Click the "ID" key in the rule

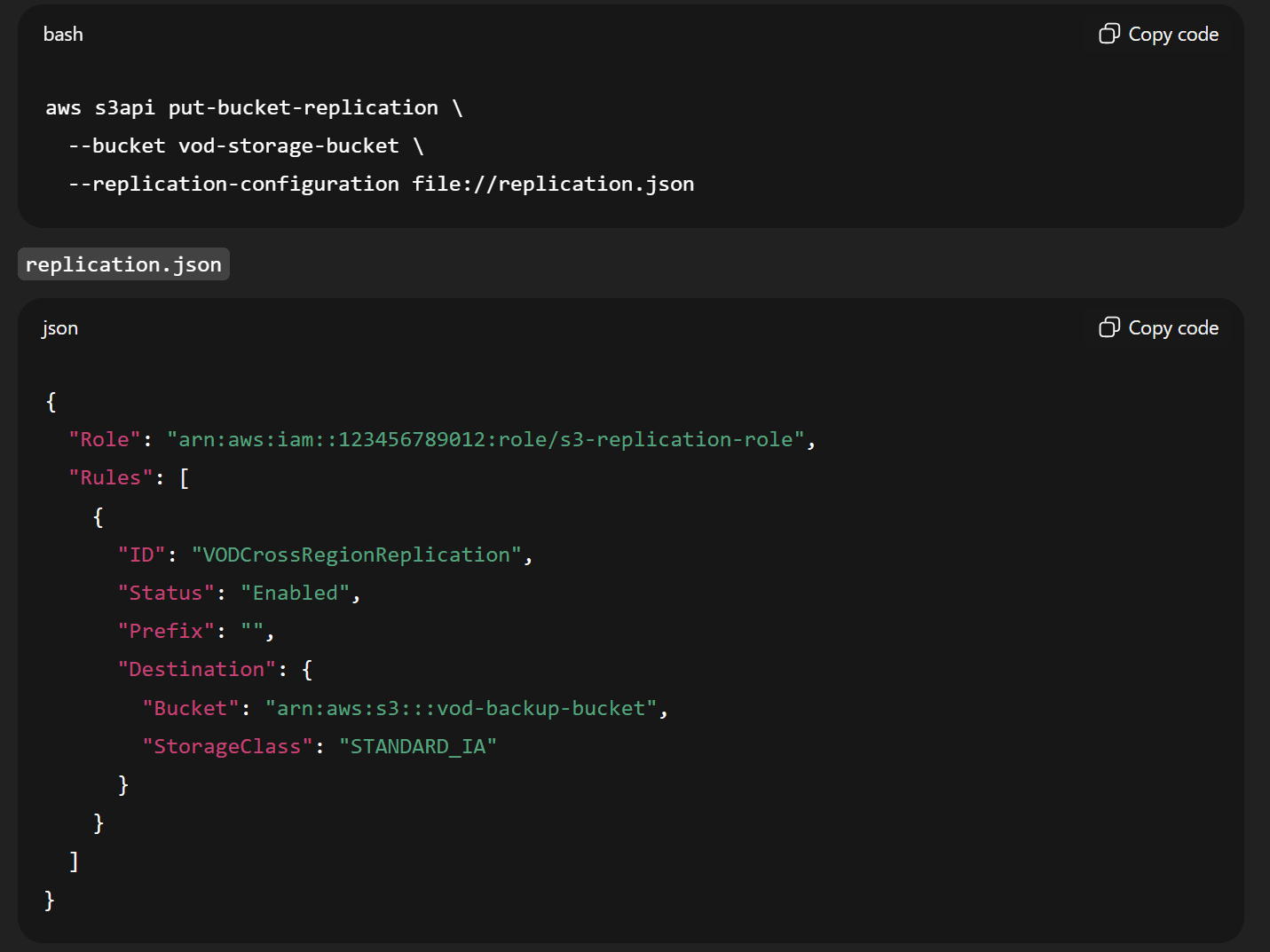142,555
